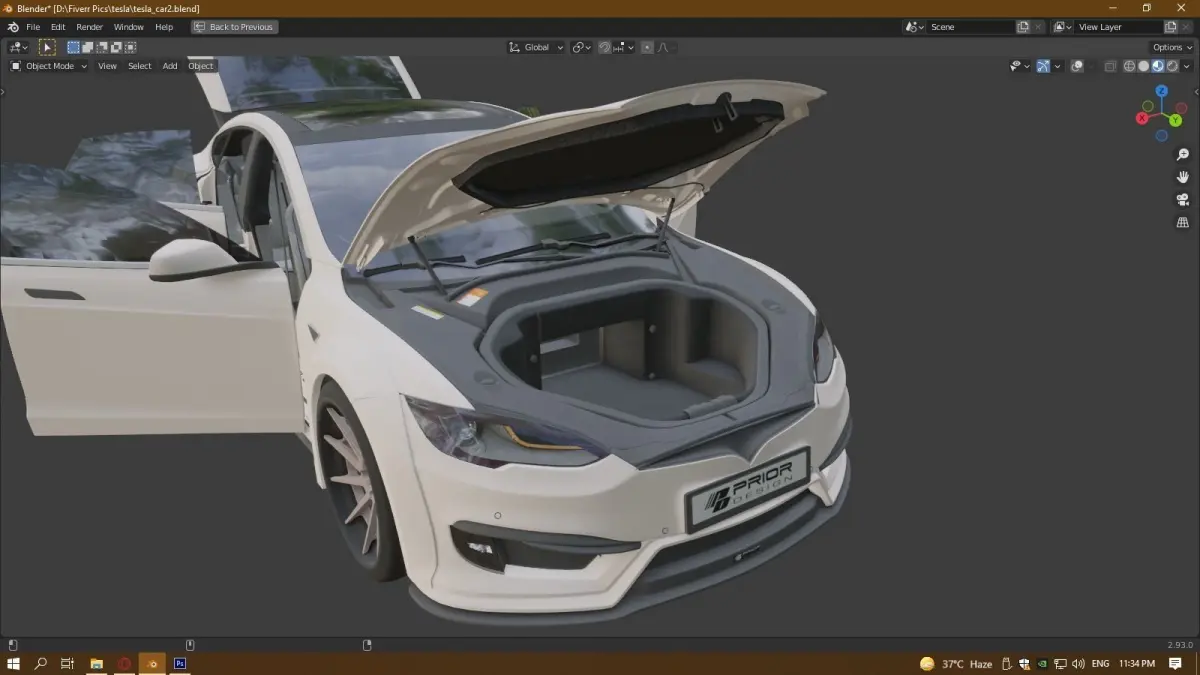The height and width of the screenshot is (675, 1200).
Task: Click the Scene name field
Action: point(970,27)
